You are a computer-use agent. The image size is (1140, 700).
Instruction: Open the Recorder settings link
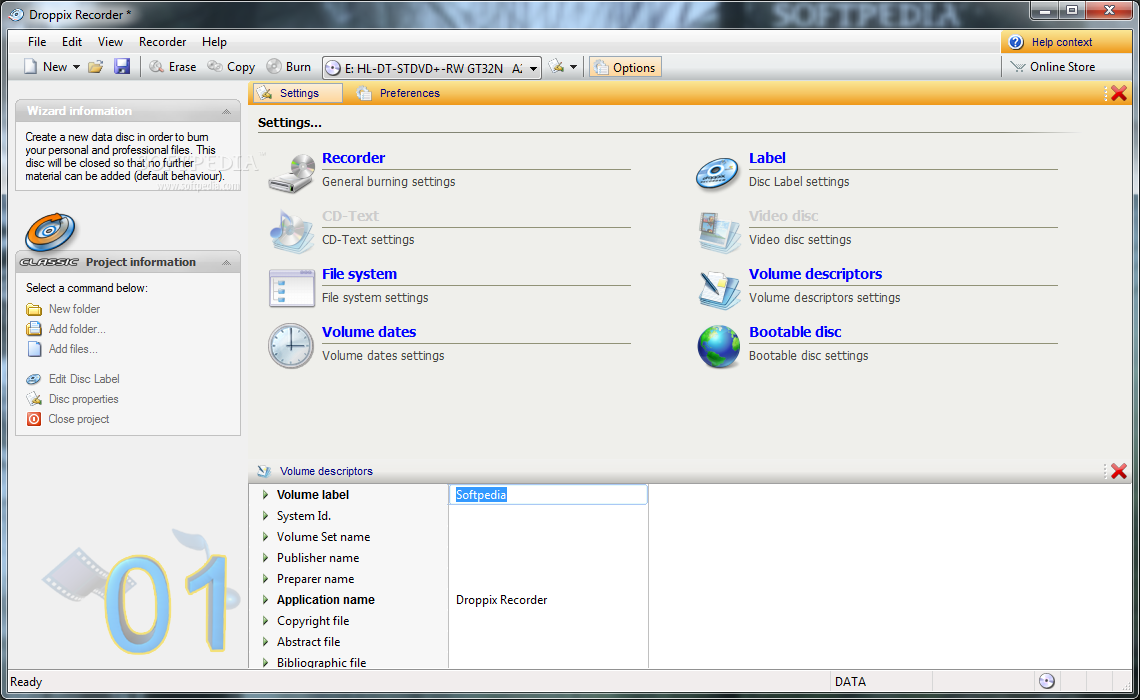353,158
